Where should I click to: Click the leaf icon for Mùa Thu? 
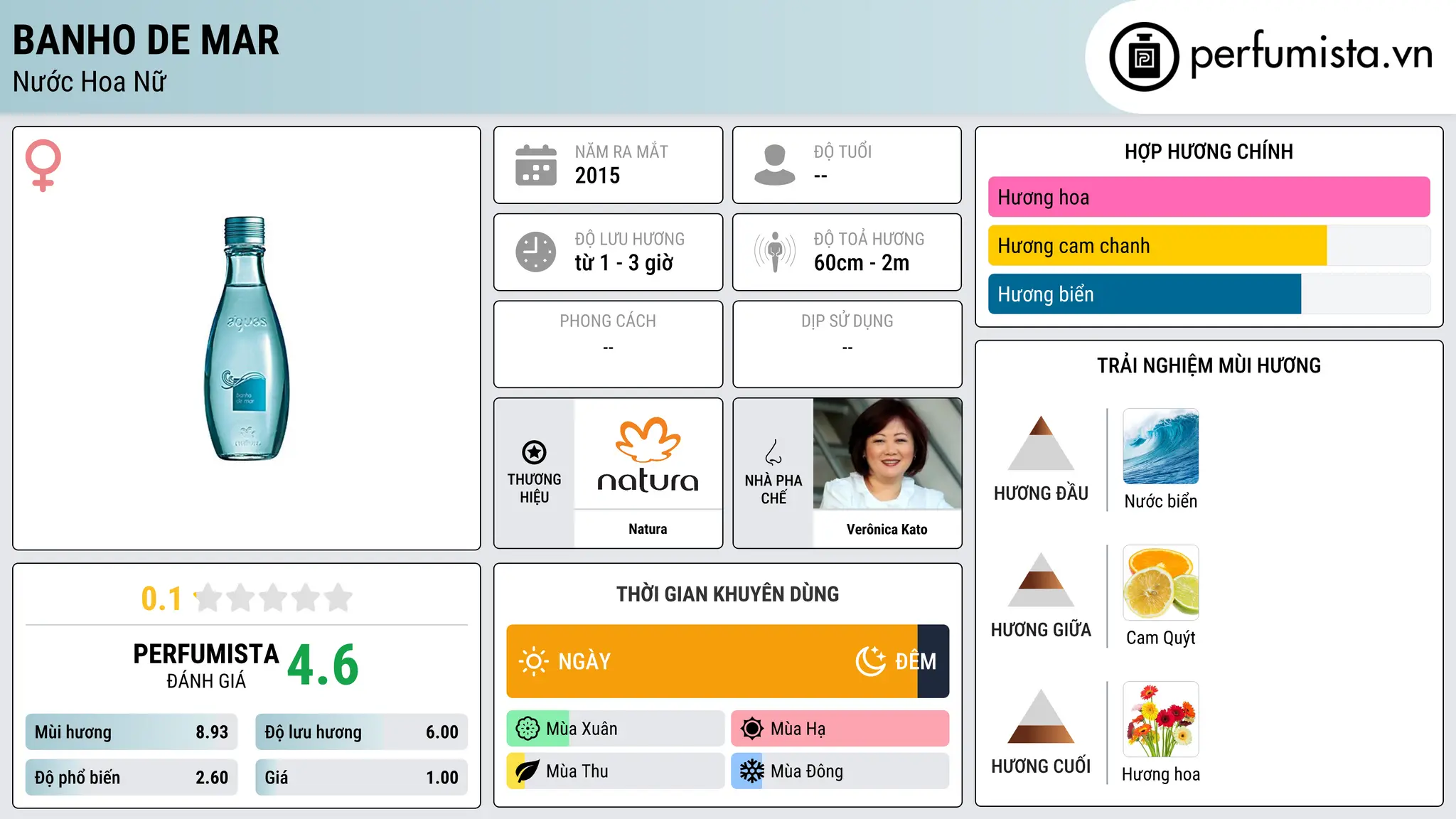click(x=528, y=771)
